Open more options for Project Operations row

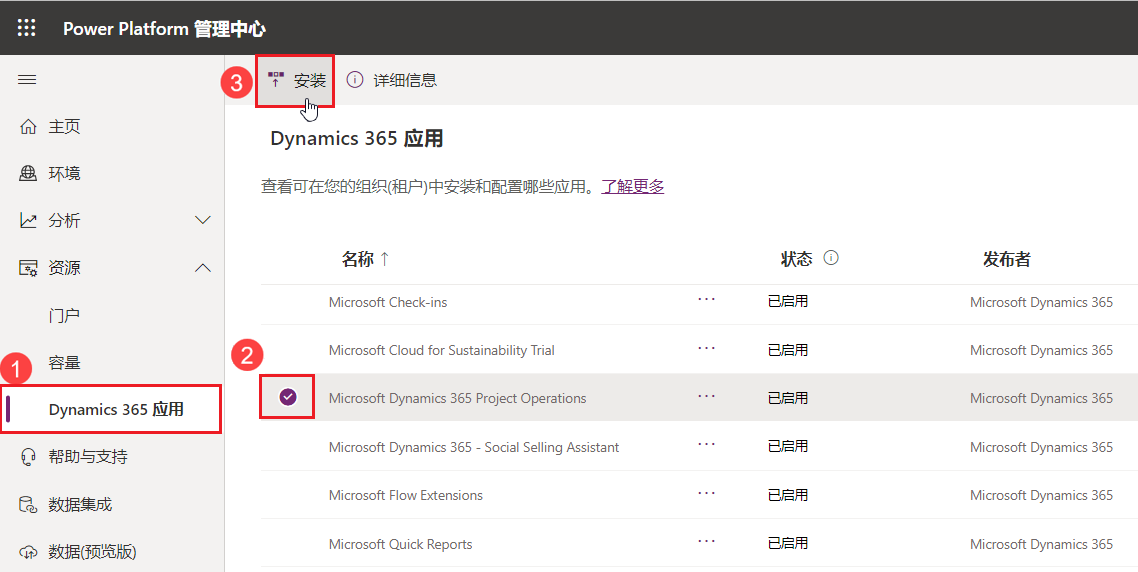[x=706, y=396]
